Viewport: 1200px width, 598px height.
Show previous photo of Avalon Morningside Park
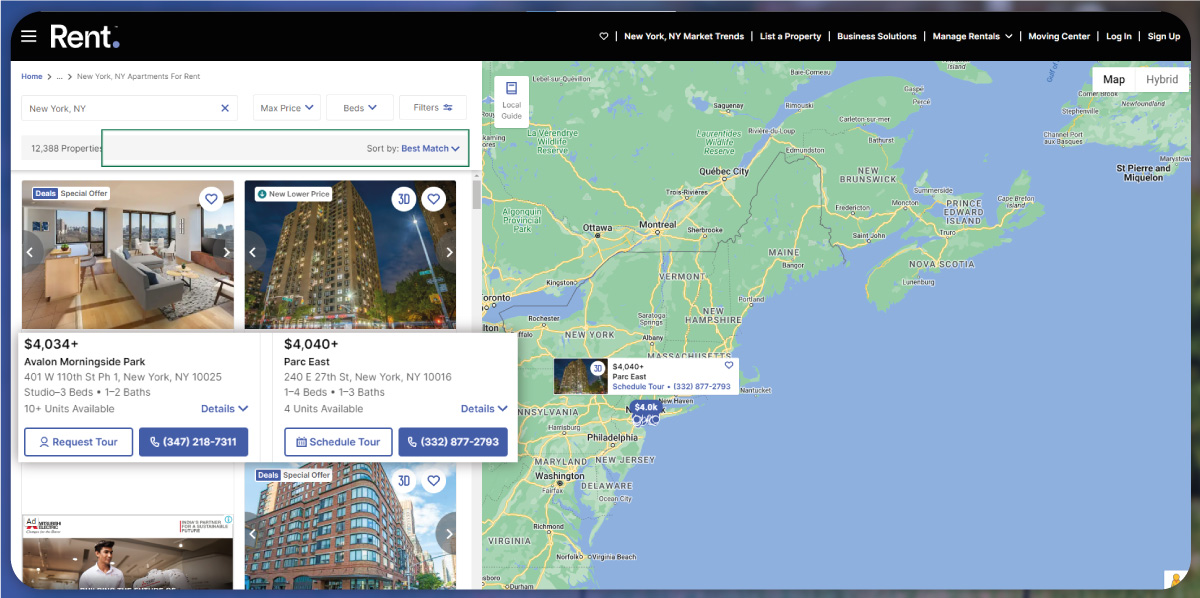[30, 253]
